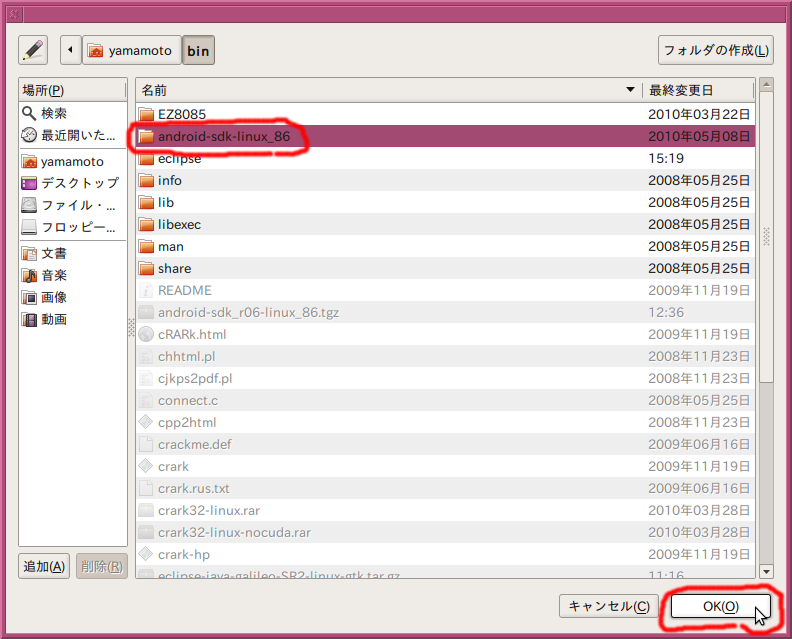Select the info folder icon

tap(146, 180)
